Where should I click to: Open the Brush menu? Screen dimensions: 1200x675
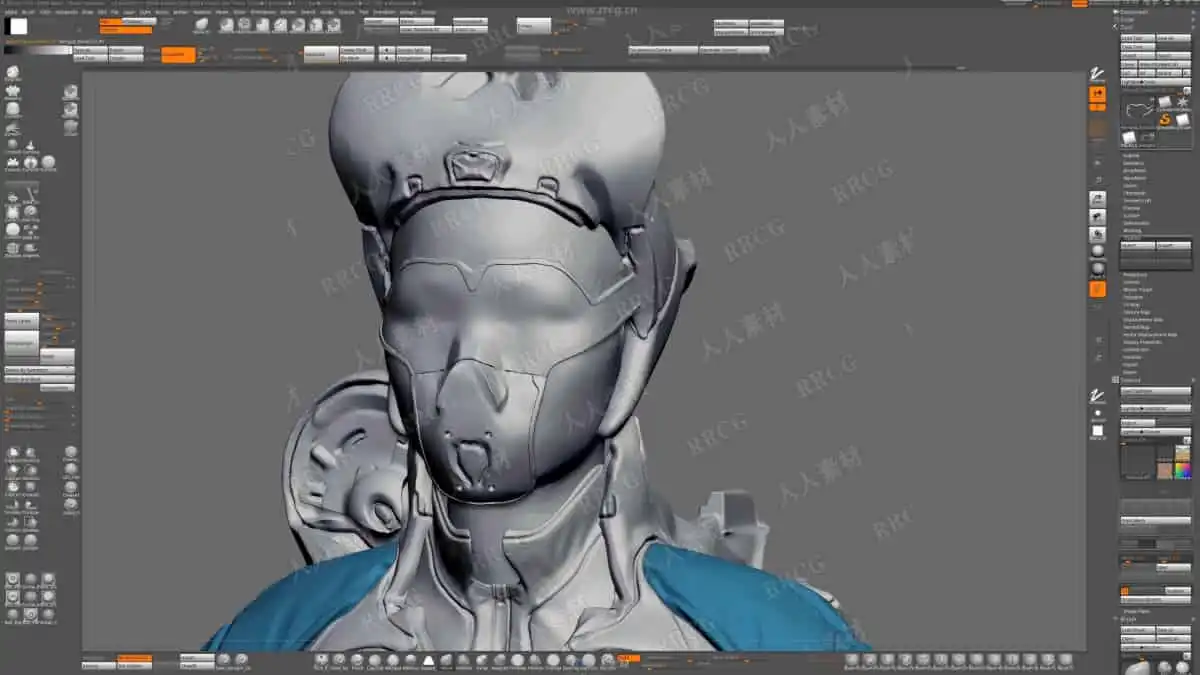[28, 12]
